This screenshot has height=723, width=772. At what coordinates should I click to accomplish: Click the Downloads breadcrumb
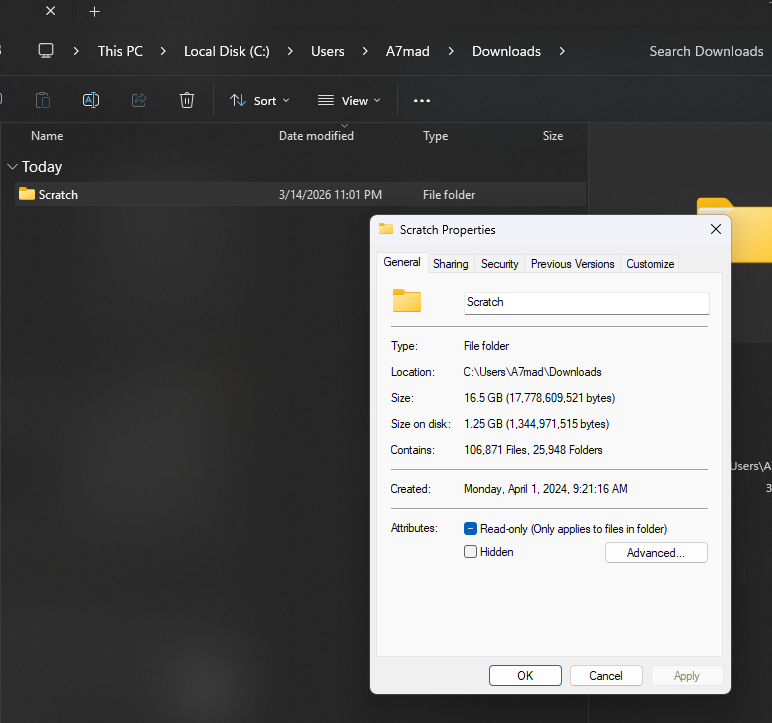pyautogui.click(x=506, y=51)
